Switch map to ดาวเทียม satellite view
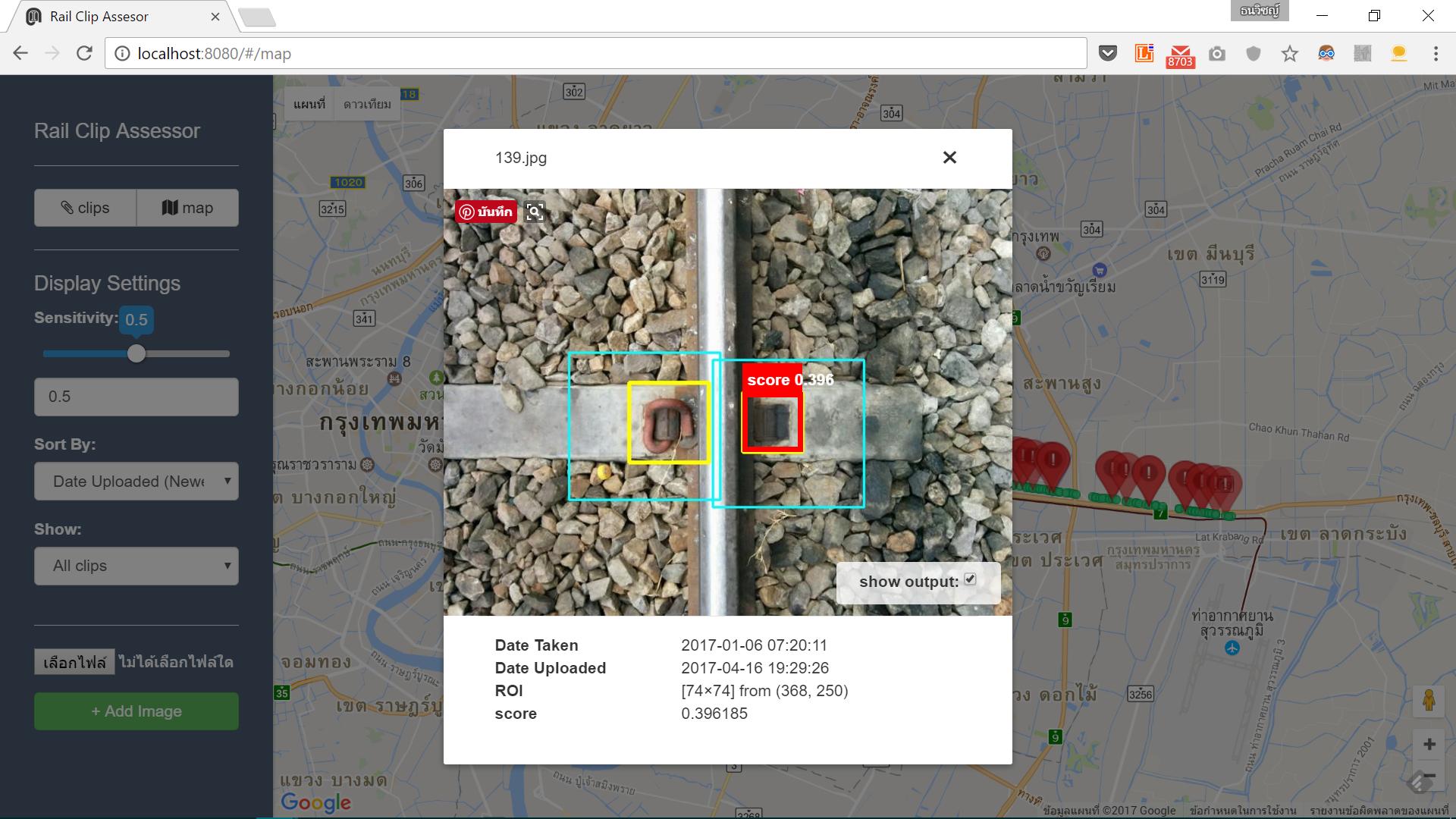Viewport: 1456px width, 819px height. [x=368, y=103]
